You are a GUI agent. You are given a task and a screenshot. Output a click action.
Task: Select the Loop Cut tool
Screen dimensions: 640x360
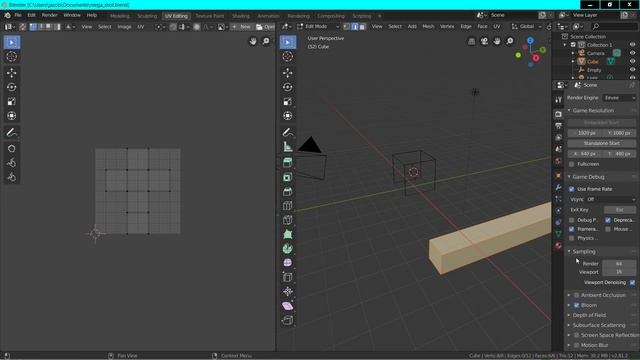(288, 206)
